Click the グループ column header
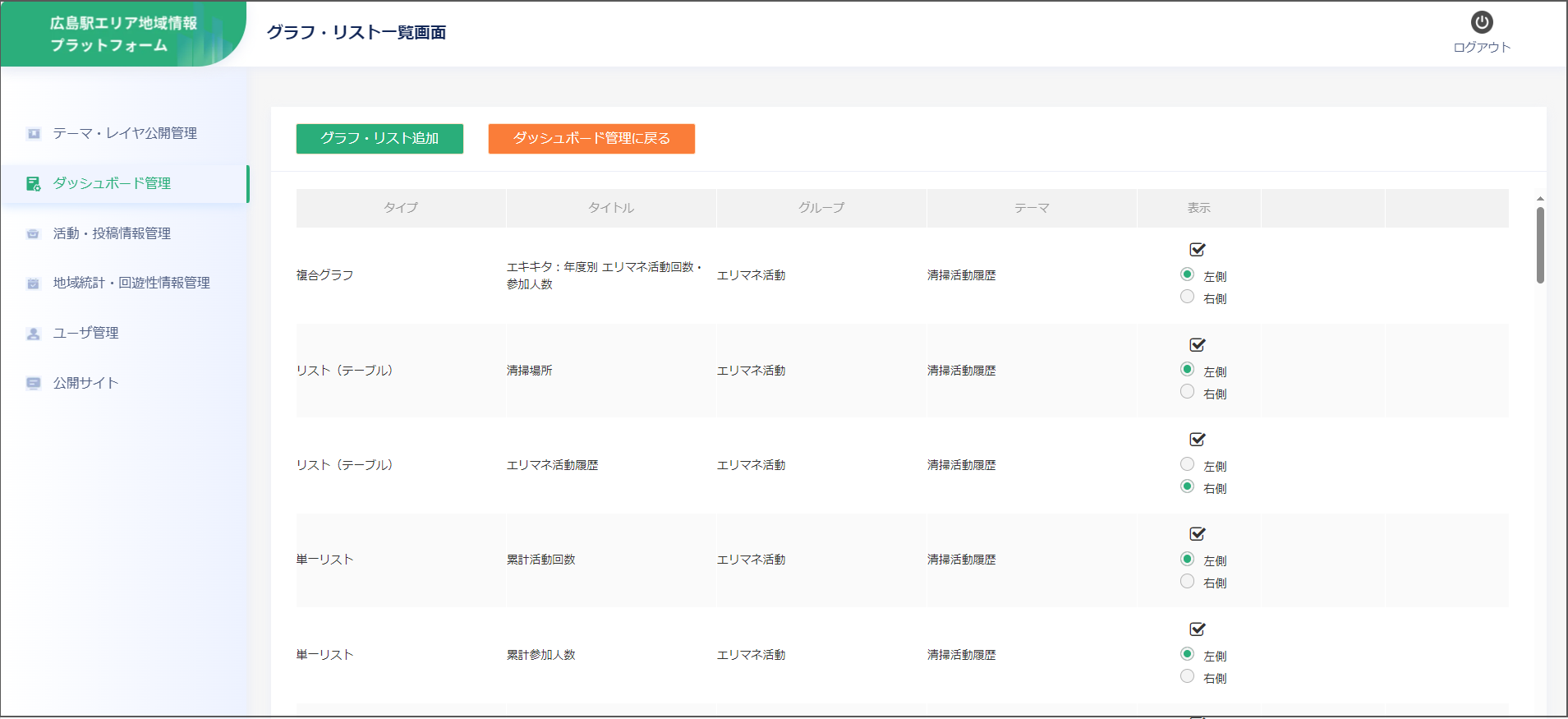 (821, 208)
